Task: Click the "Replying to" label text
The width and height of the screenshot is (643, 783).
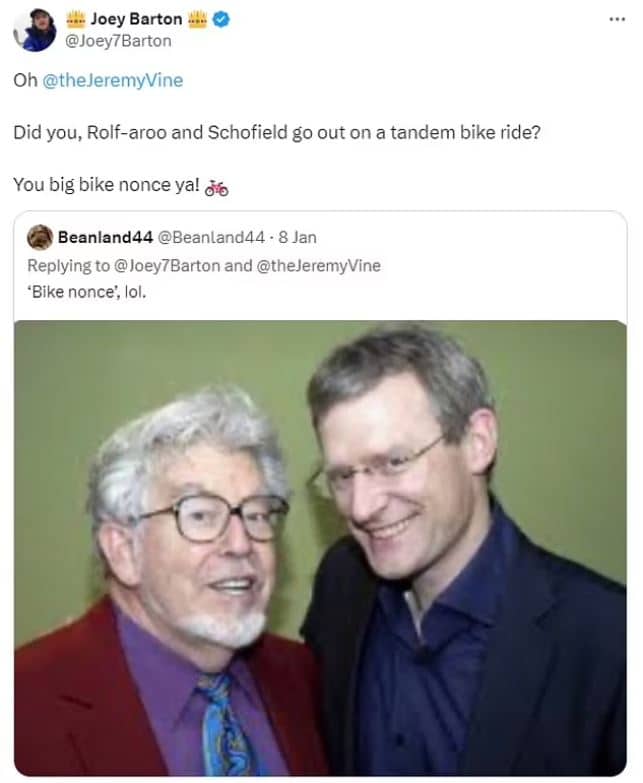Action: [x=68, y=265]
